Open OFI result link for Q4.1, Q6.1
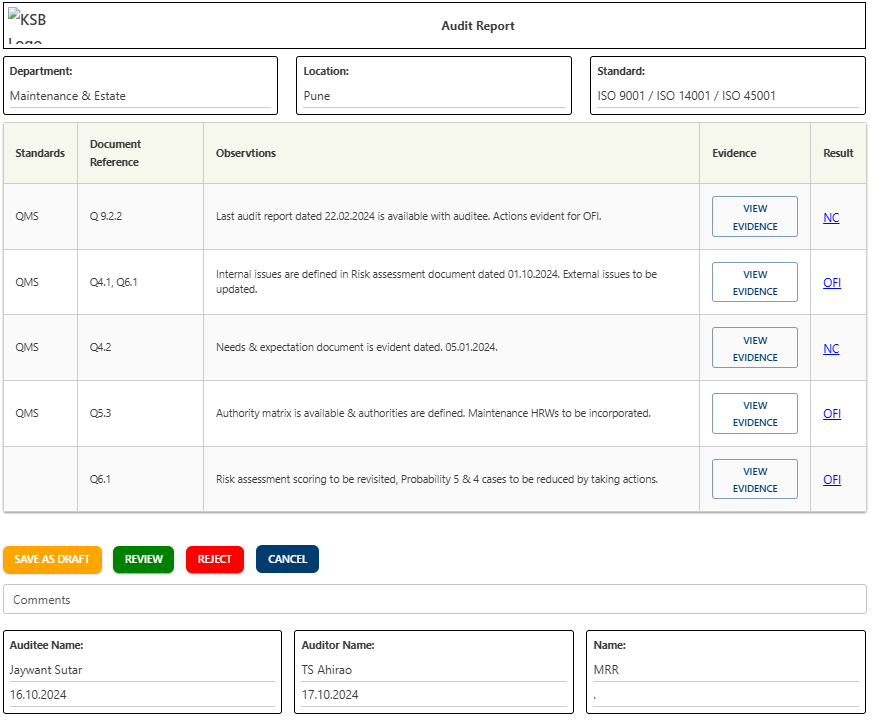Image resolution: width=881 pixels, height=723 pixels. pyautogui.click(x=831, y=283)
